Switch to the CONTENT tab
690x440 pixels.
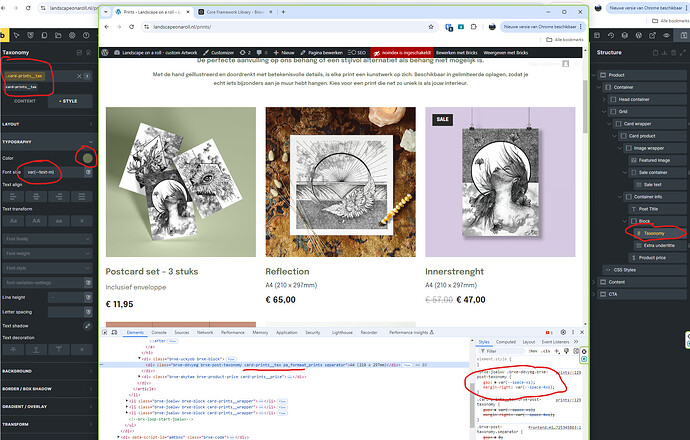(x=25, y=101)
